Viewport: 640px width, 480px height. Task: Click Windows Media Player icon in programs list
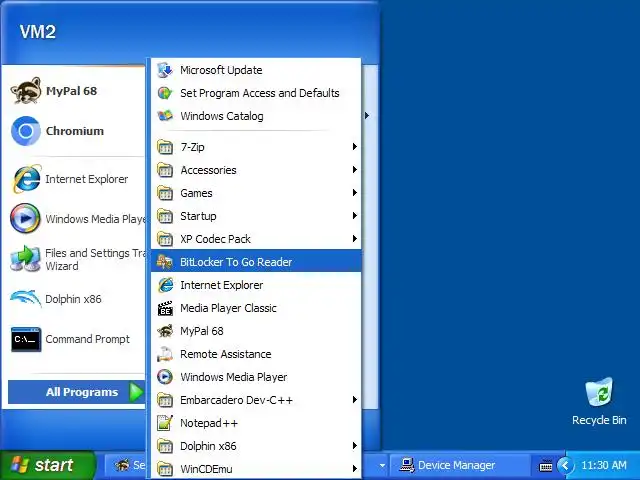coord(165,377)
